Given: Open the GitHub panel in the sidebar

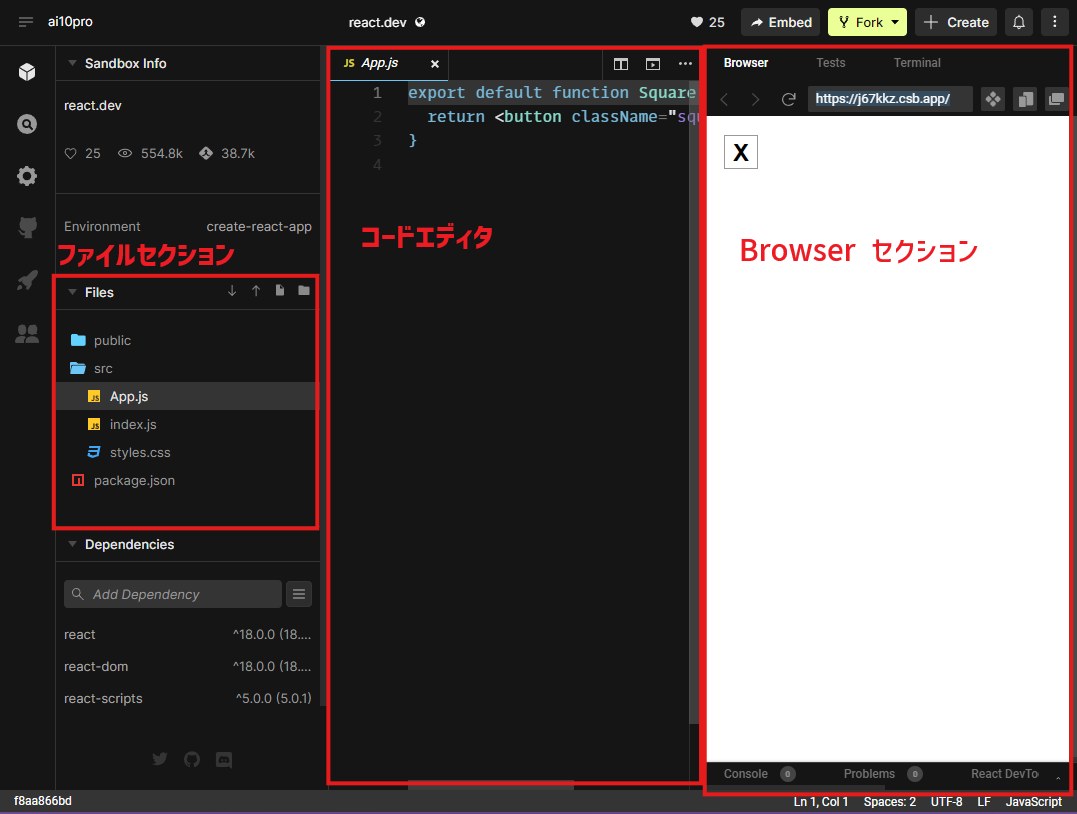Looking at the screenshot, I should click(x=27, y=227).
